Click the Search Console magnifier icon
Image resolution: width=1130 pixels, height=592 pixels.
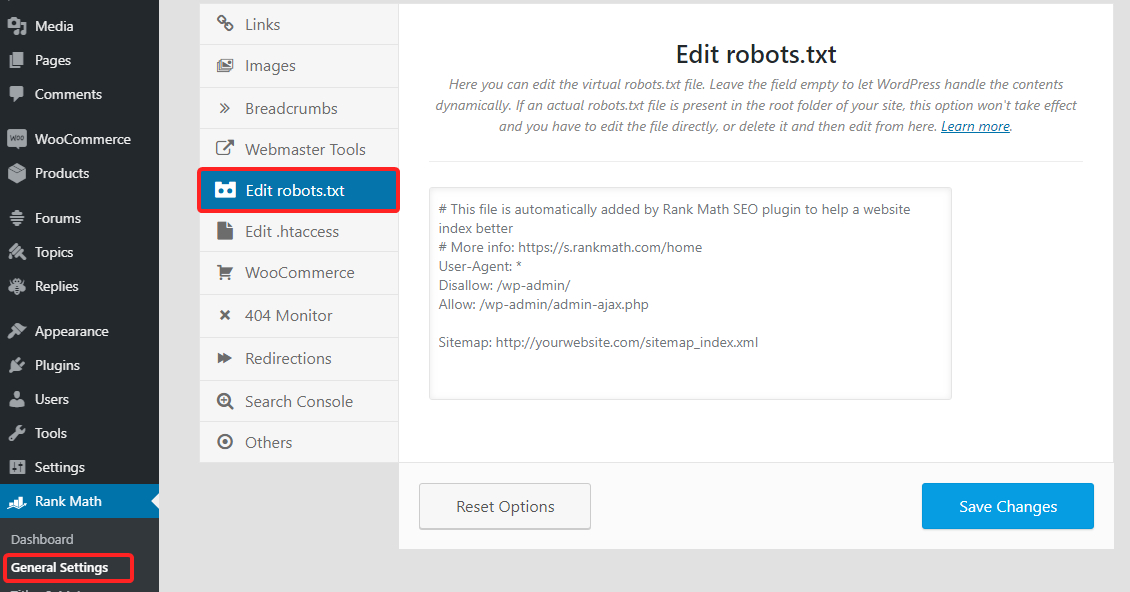(x=225, y=401)
